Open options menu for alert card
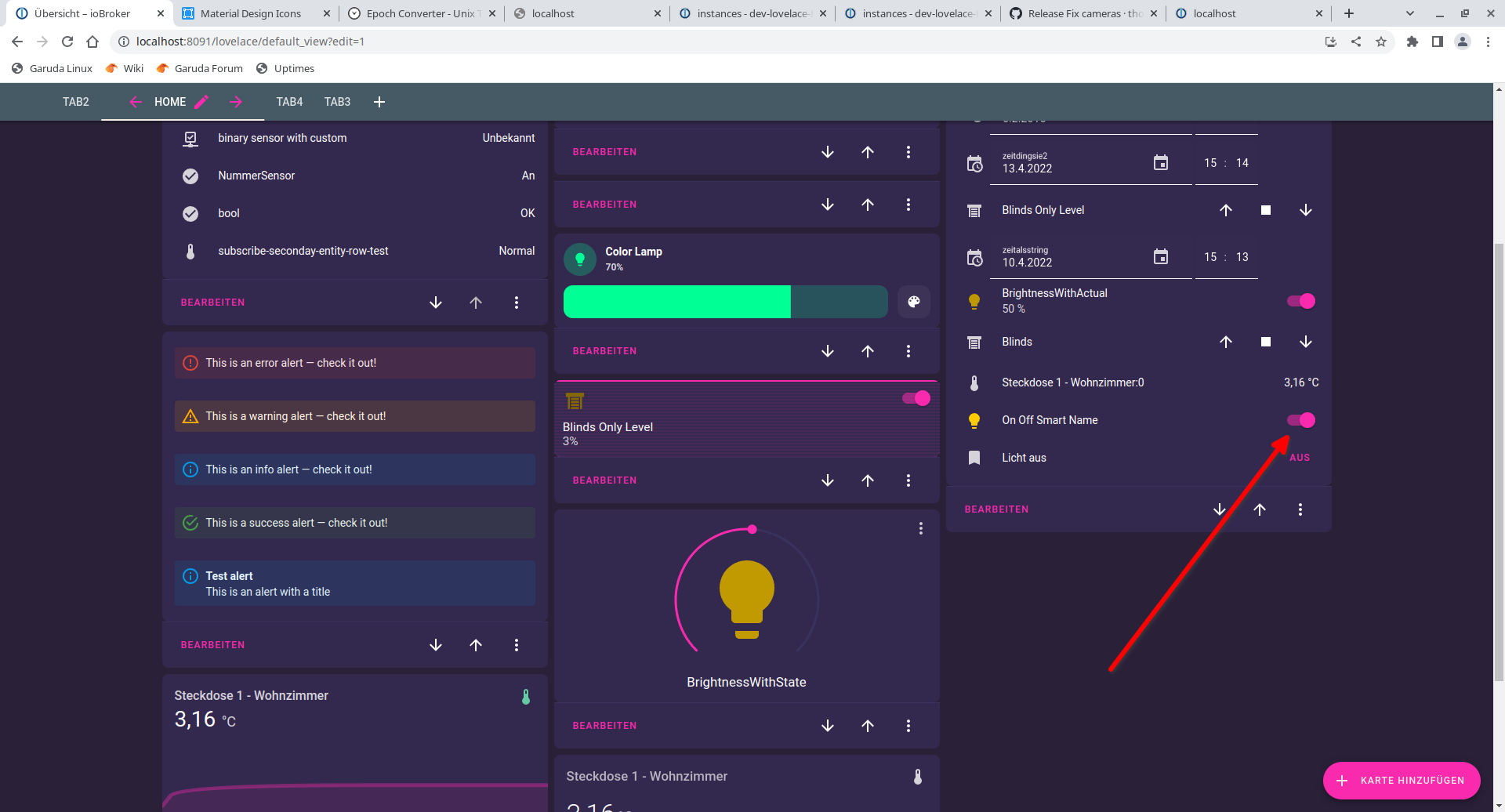Image resolution: width=1505 pixels, height=812 pixels. tap(517, 645)
